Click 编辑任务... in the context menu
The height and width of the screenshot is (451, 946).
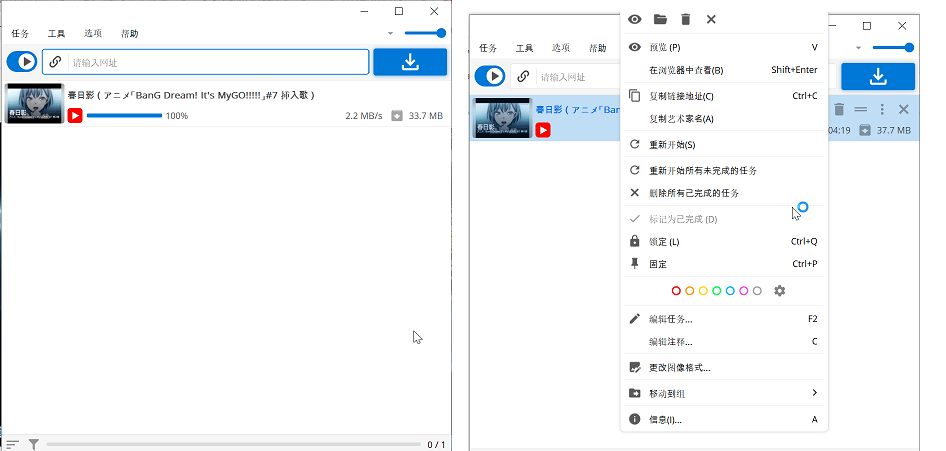click(x=670, y=319)
